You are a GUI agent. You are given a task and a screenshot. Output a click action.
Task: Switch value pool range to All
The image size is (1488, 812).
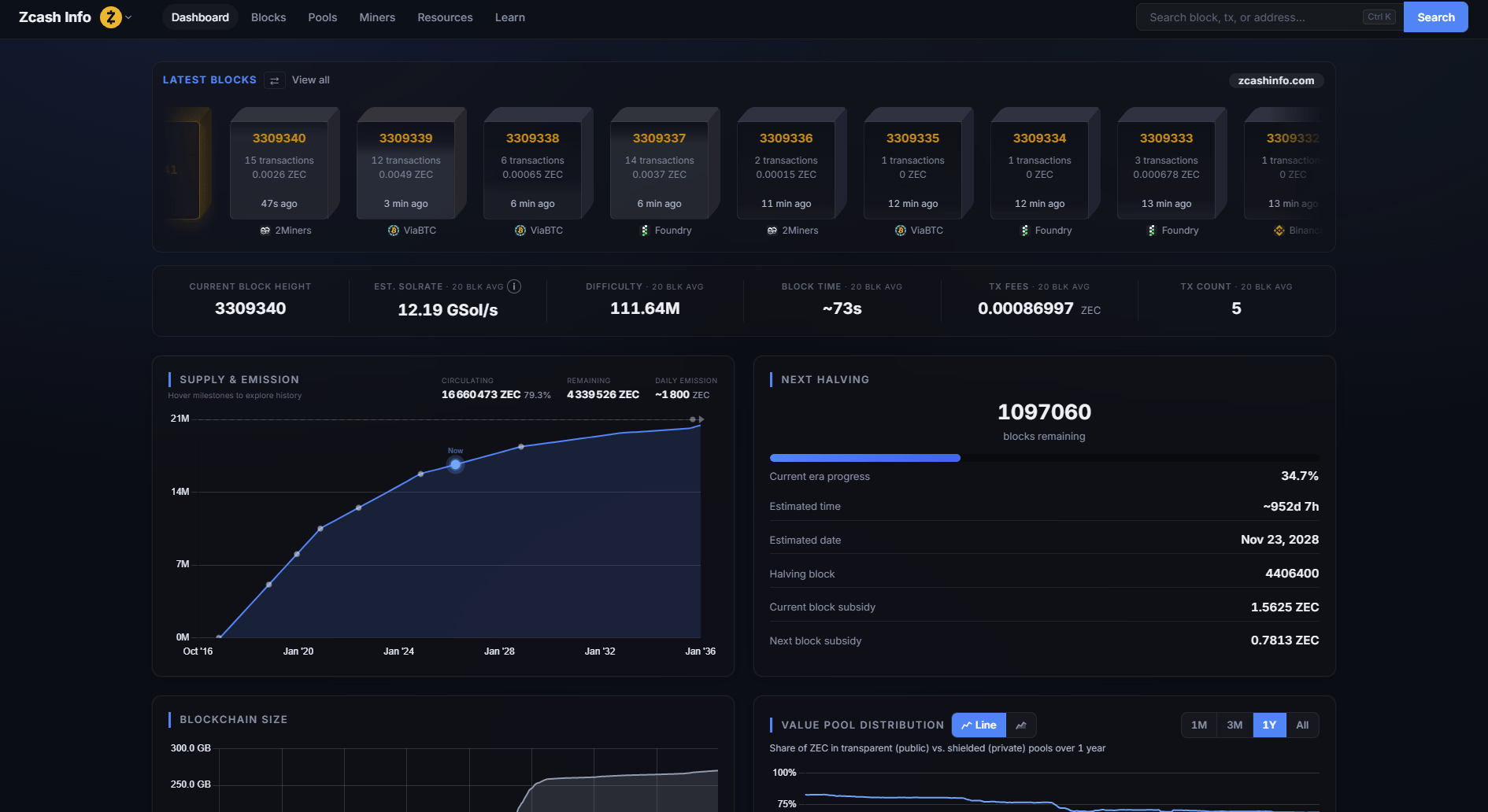point(1303,725)
